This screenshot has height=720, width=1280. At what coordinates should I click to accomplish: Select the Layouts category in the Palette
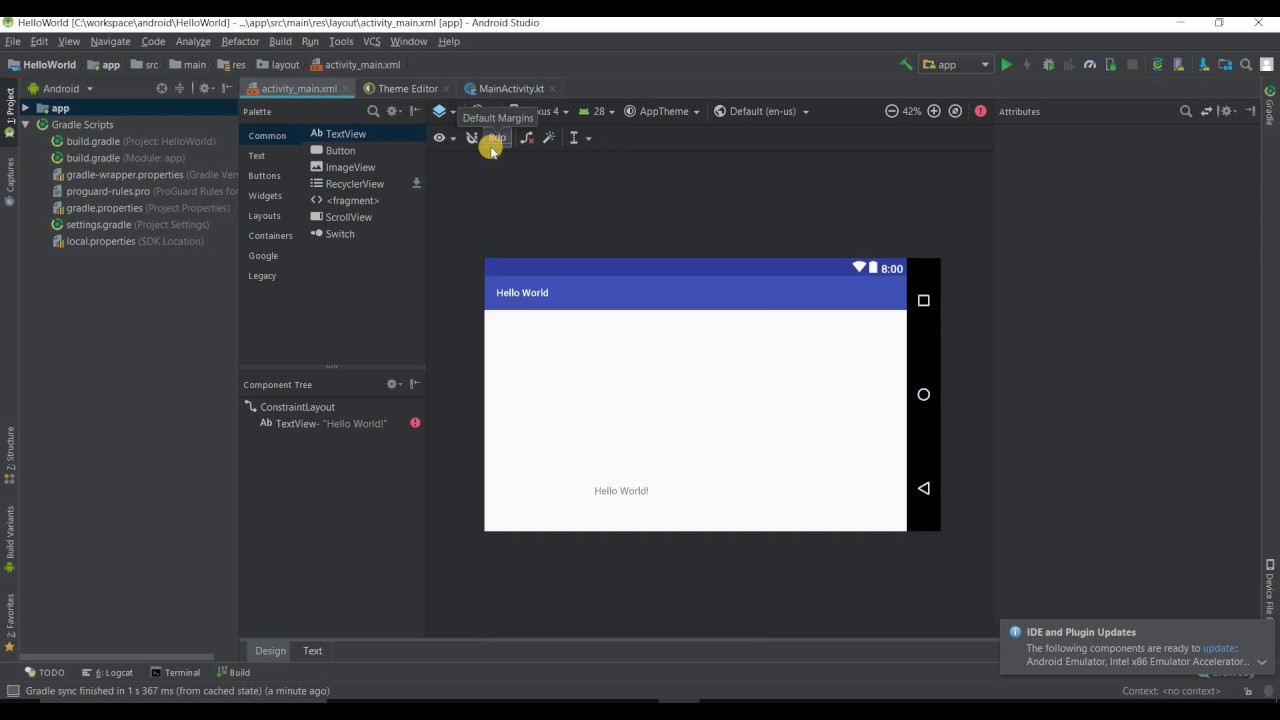click(x=265, y=216)
